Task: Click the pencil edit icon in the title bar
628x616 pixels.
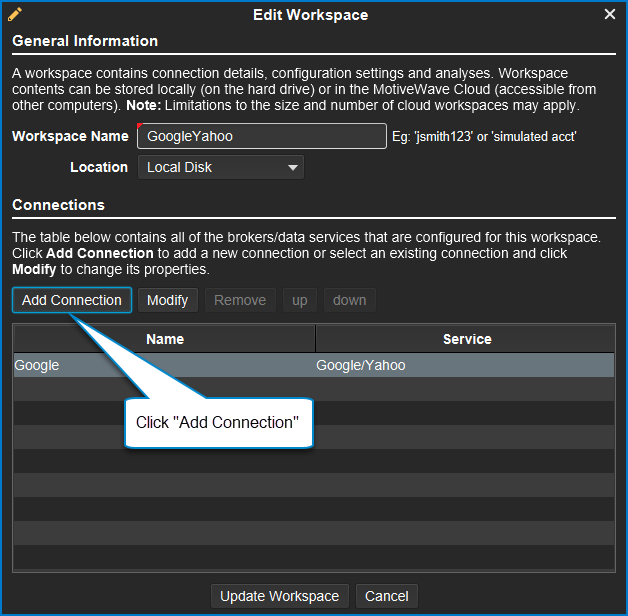Action: [15, 14]
